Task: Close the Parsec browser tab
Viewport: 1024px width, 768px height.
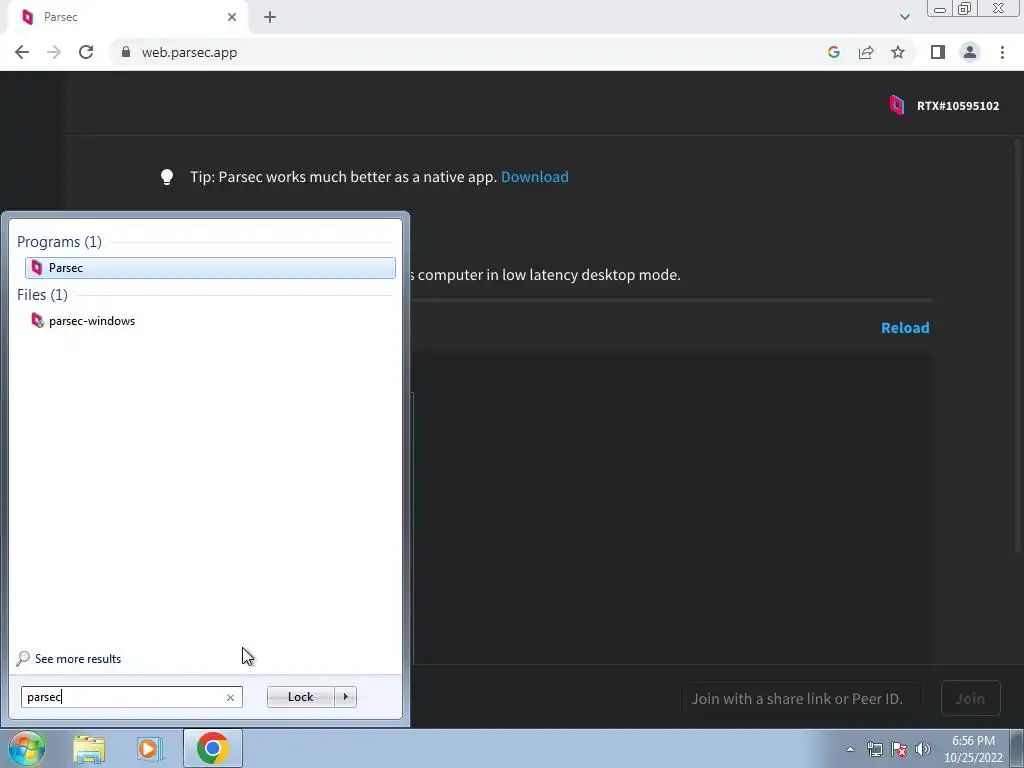Action: pos(232,17)
